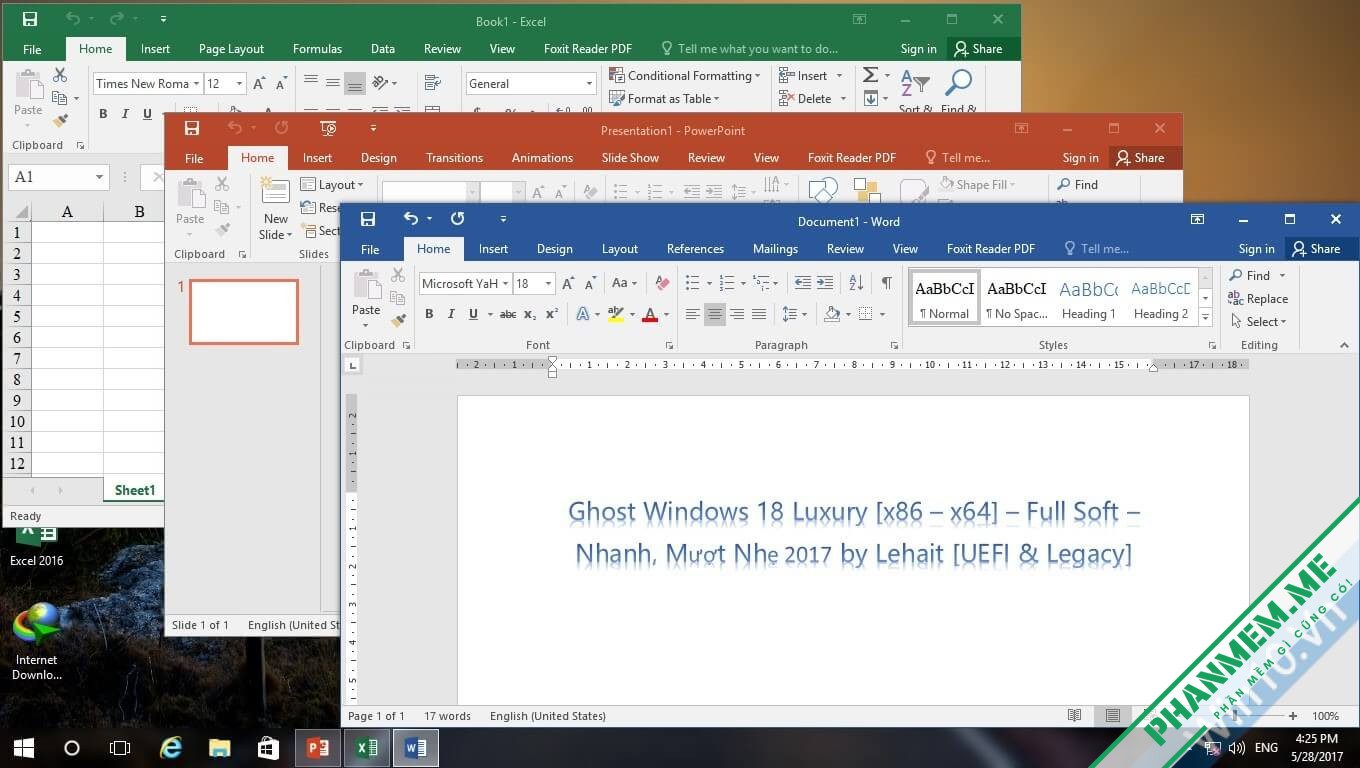
Task: Click Format as Table in Excel
Action: click(x=664, y=99)
